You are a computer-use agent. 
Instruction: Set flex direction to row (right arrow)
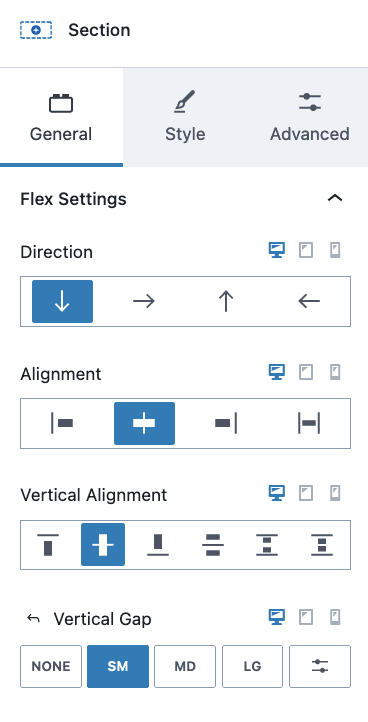pos(144,302)
